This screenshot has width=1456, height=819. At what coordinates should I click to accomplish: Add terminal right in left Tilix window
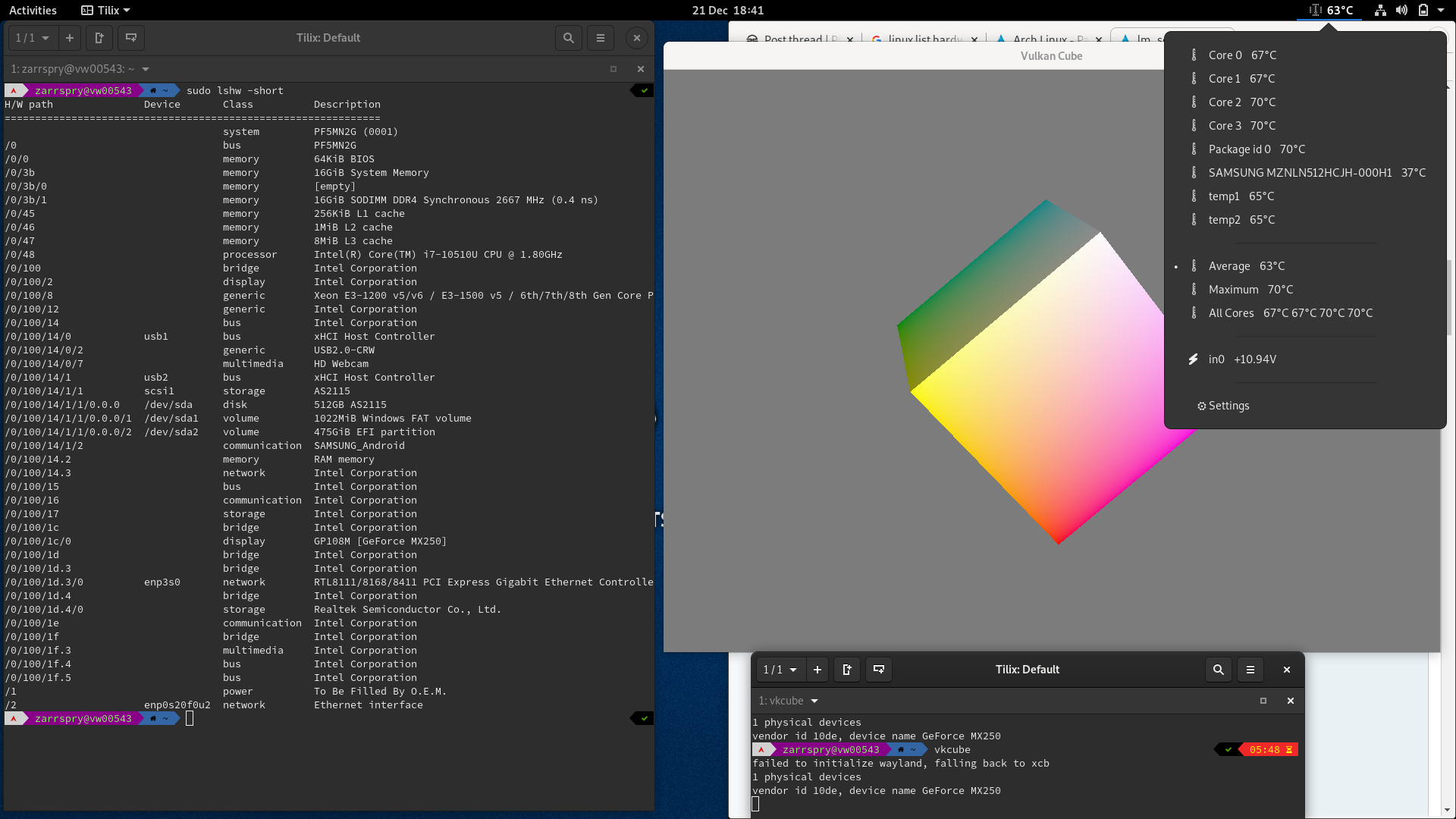click(x=99, y=38)
